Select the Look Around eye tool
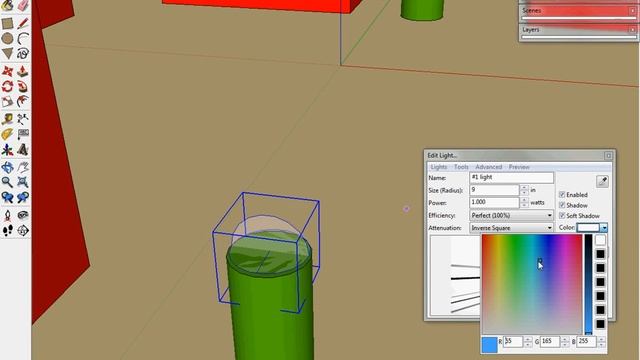Viewport: 640px width, 360px height. point(23,215)
